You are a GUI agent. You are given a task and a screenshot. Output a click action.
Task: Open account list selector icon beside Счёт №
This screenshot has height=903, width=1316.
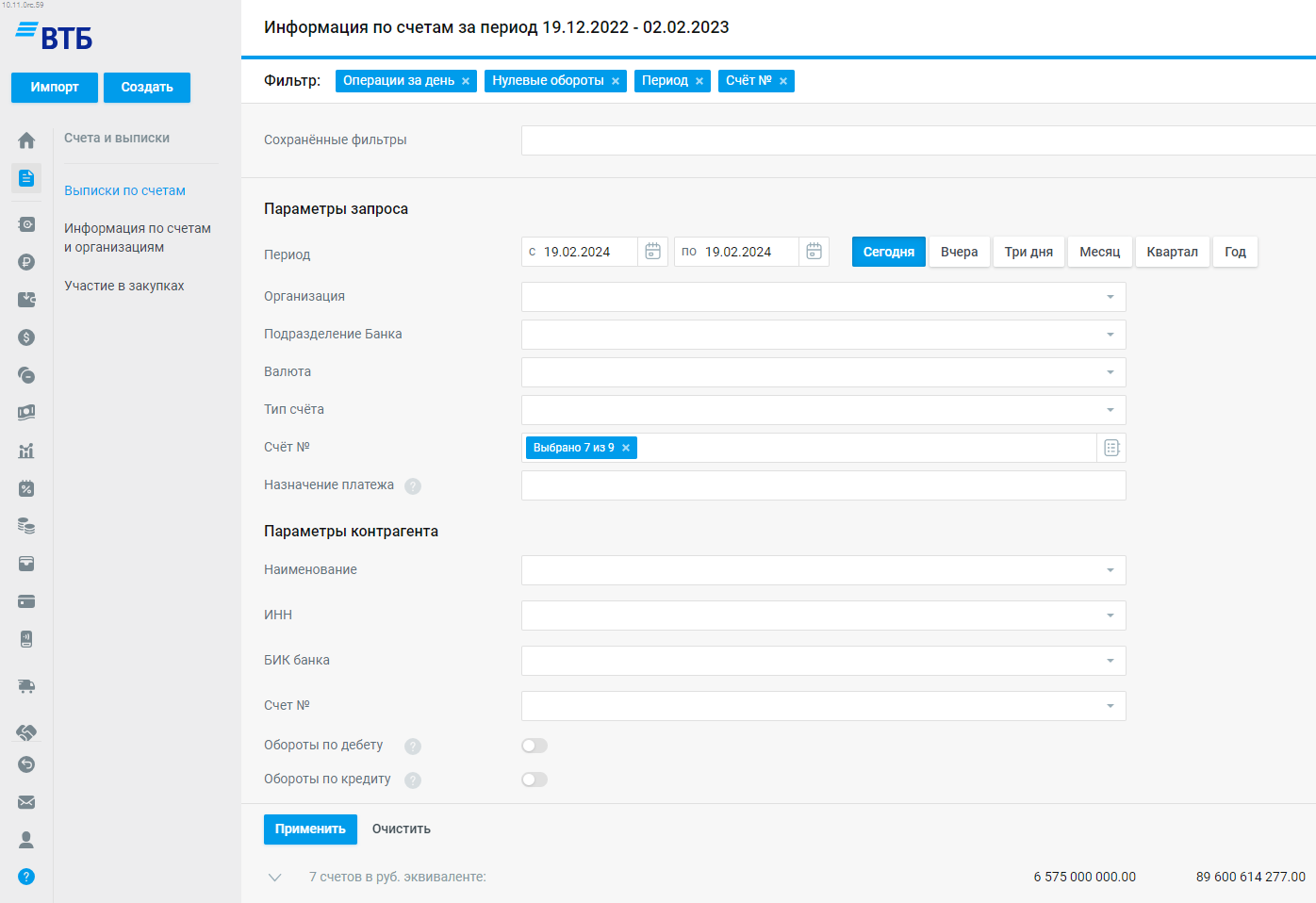coord(1111,448)
